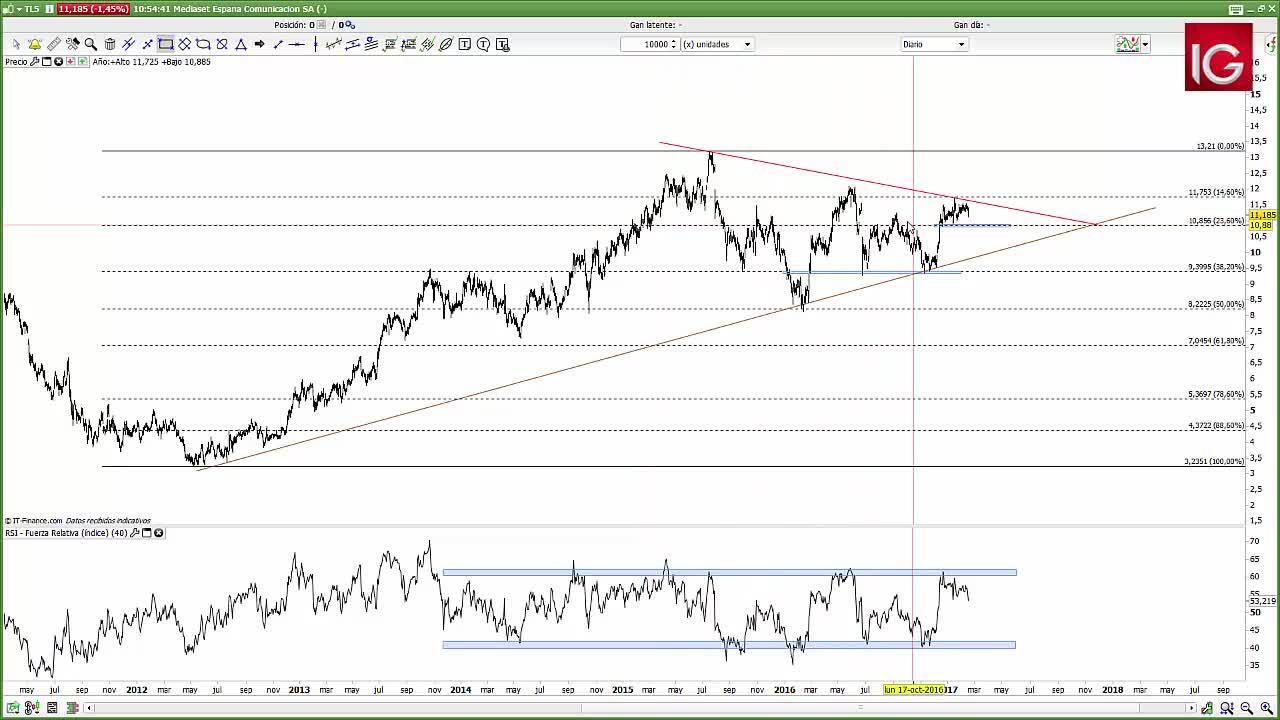1280x720 pixels.
Task: Select the rectangle drawing tool
Action: [x=165, y=44]
